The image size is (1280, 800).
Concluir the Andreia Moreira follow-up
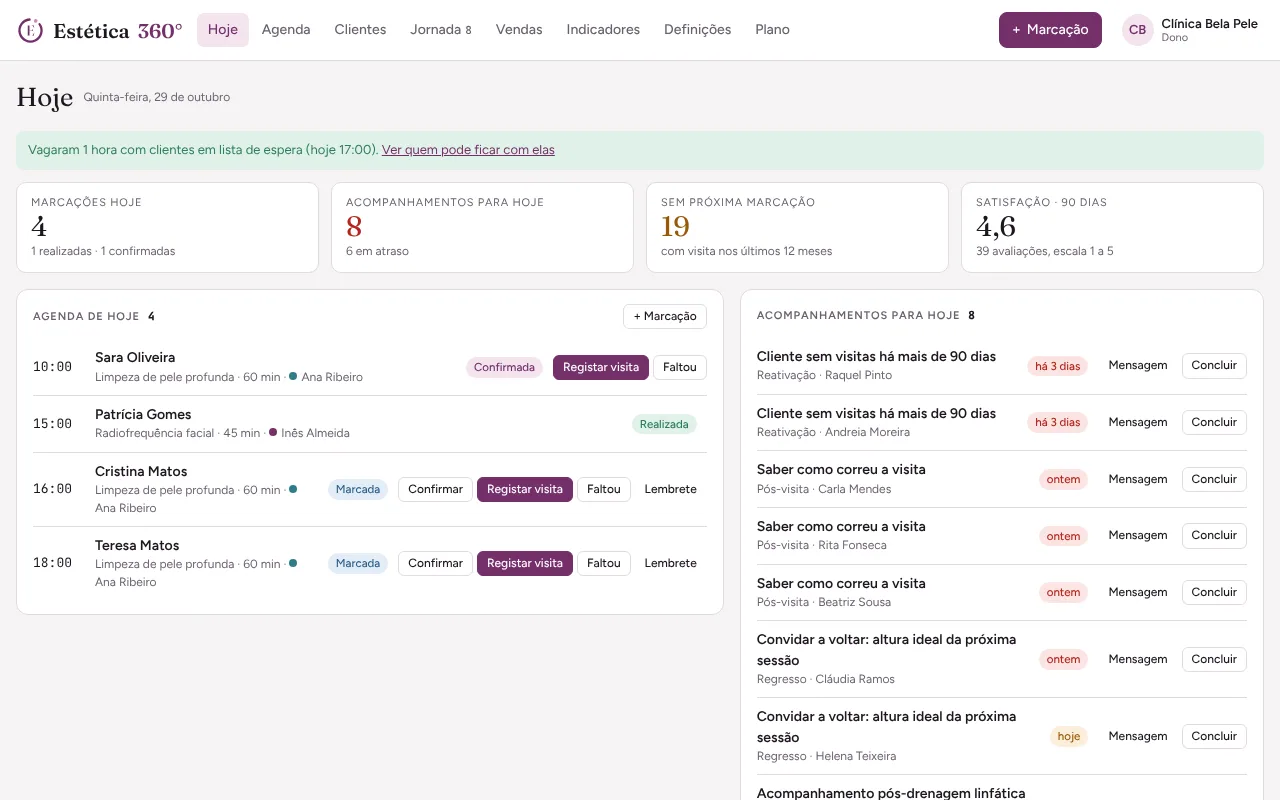coord(1215,422)
